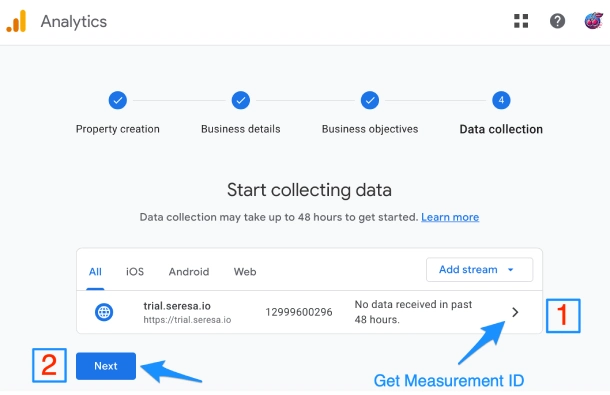Image resolution: width=610 pixels, height=395 pixels.
Task: Click the step 4 Data collection circle
Action: pos(501,100)
